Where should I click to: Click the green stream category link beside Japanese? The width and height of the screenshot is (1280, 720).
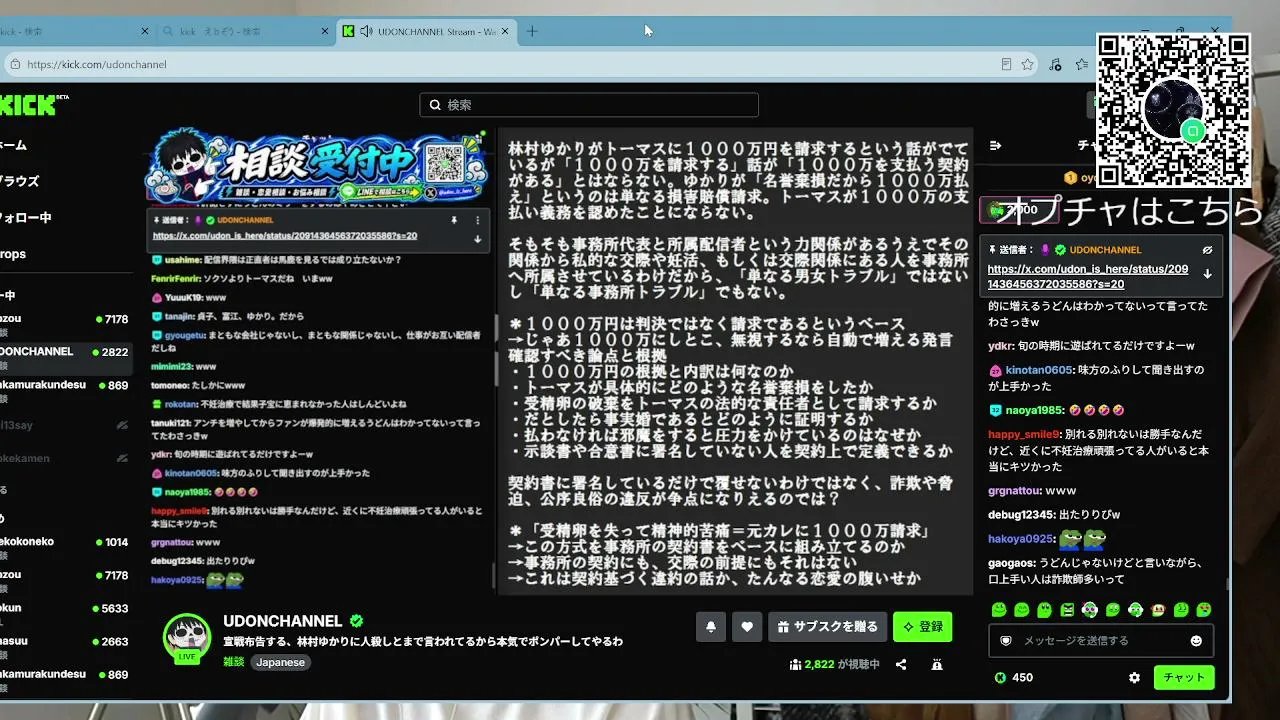pos(233,662)
